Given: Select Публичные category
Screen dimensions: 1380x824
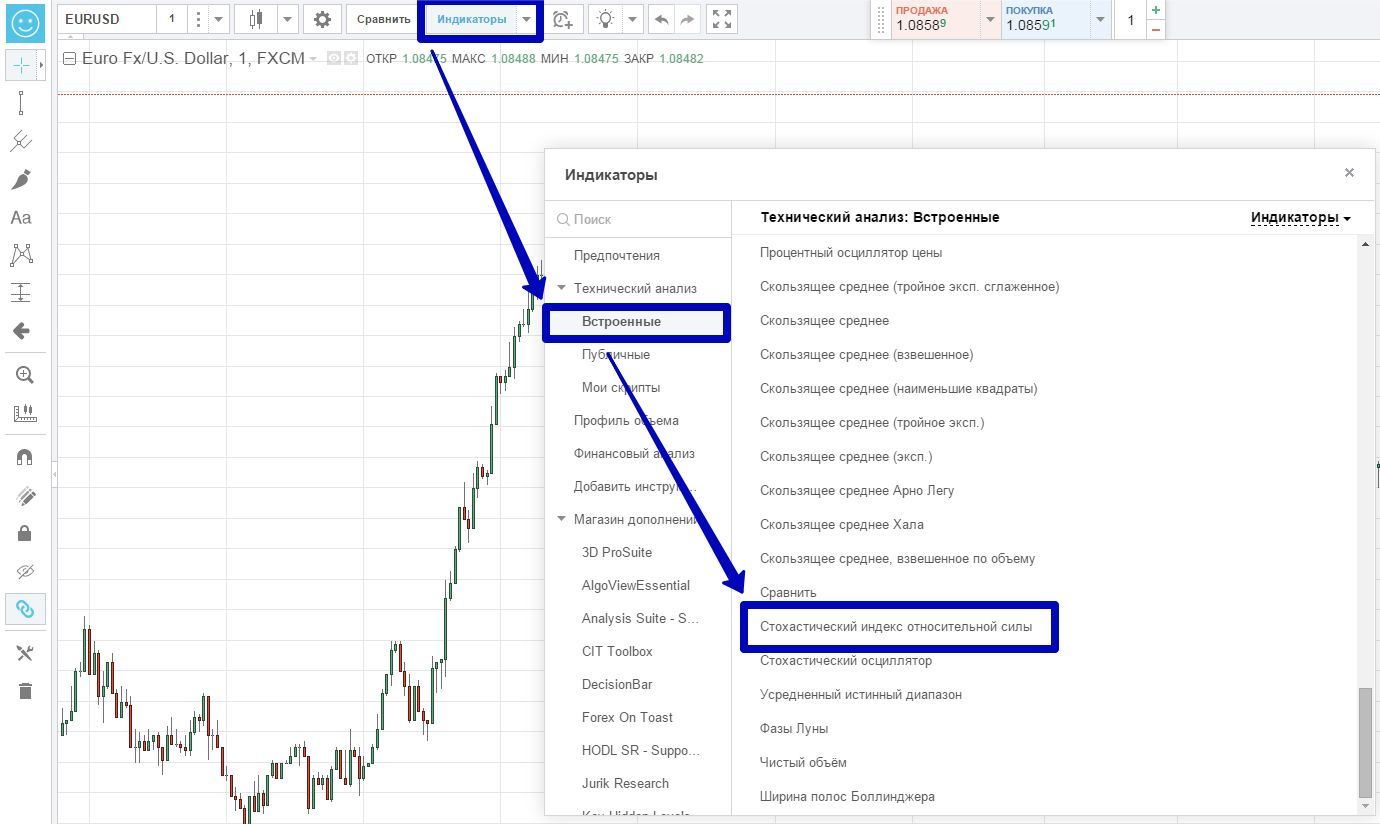Looking at the screenshot, I should point(616,354).
